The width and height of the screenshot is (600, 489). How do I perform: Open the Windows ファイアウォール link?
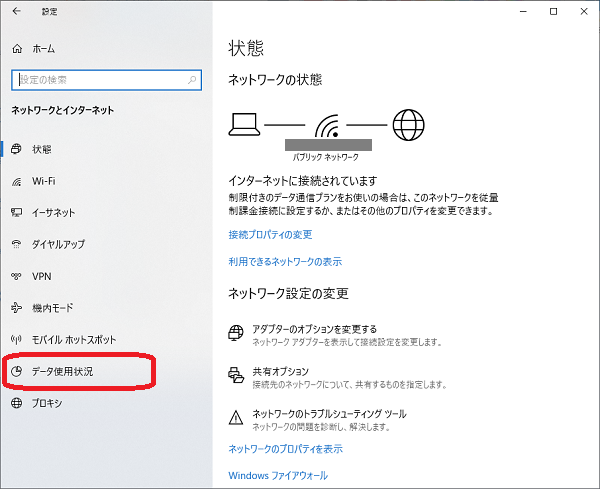click(278, 476)
